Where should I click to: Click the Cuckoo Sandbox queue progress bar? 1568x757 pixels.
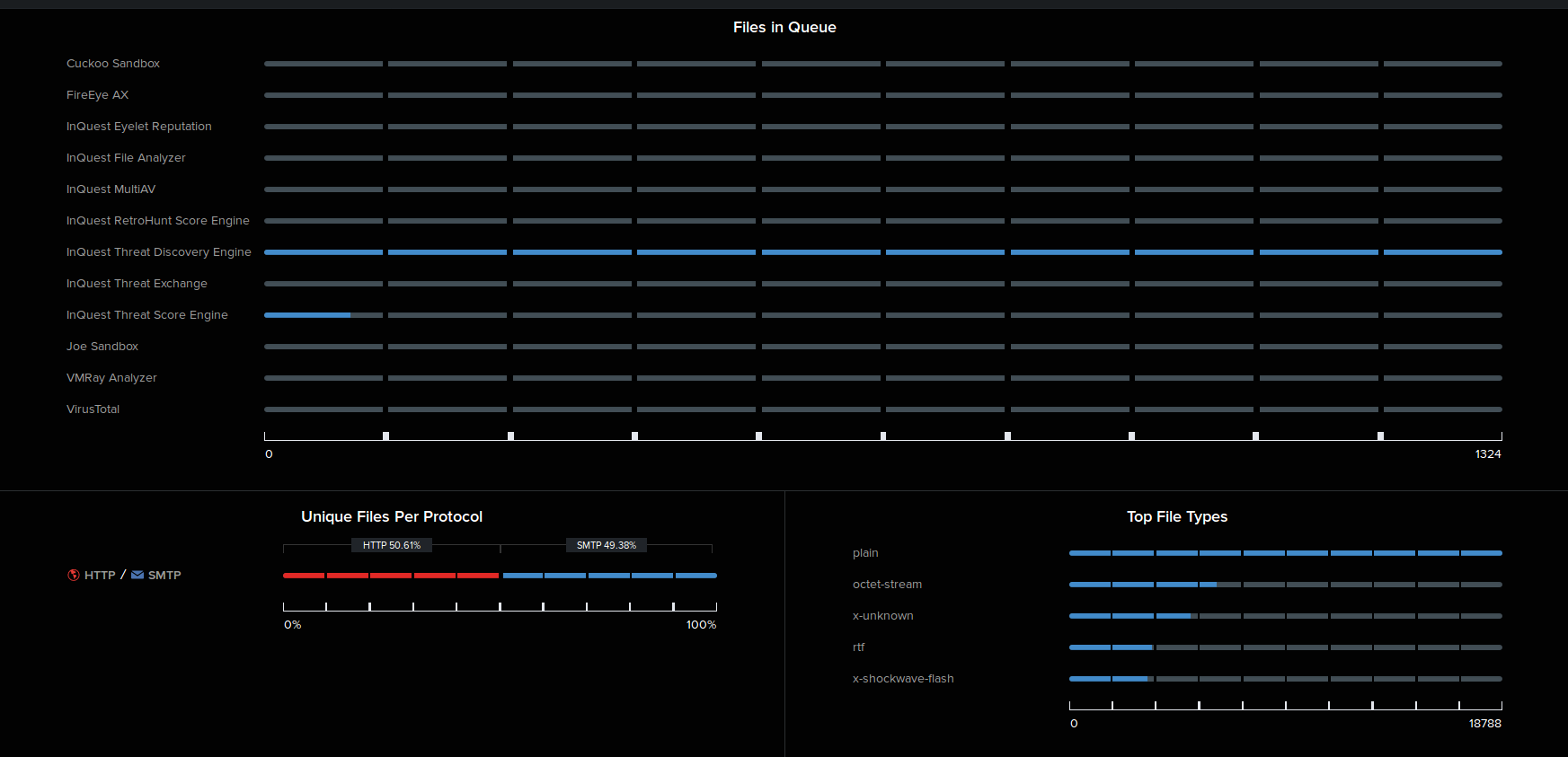click(x=883, y=64)
